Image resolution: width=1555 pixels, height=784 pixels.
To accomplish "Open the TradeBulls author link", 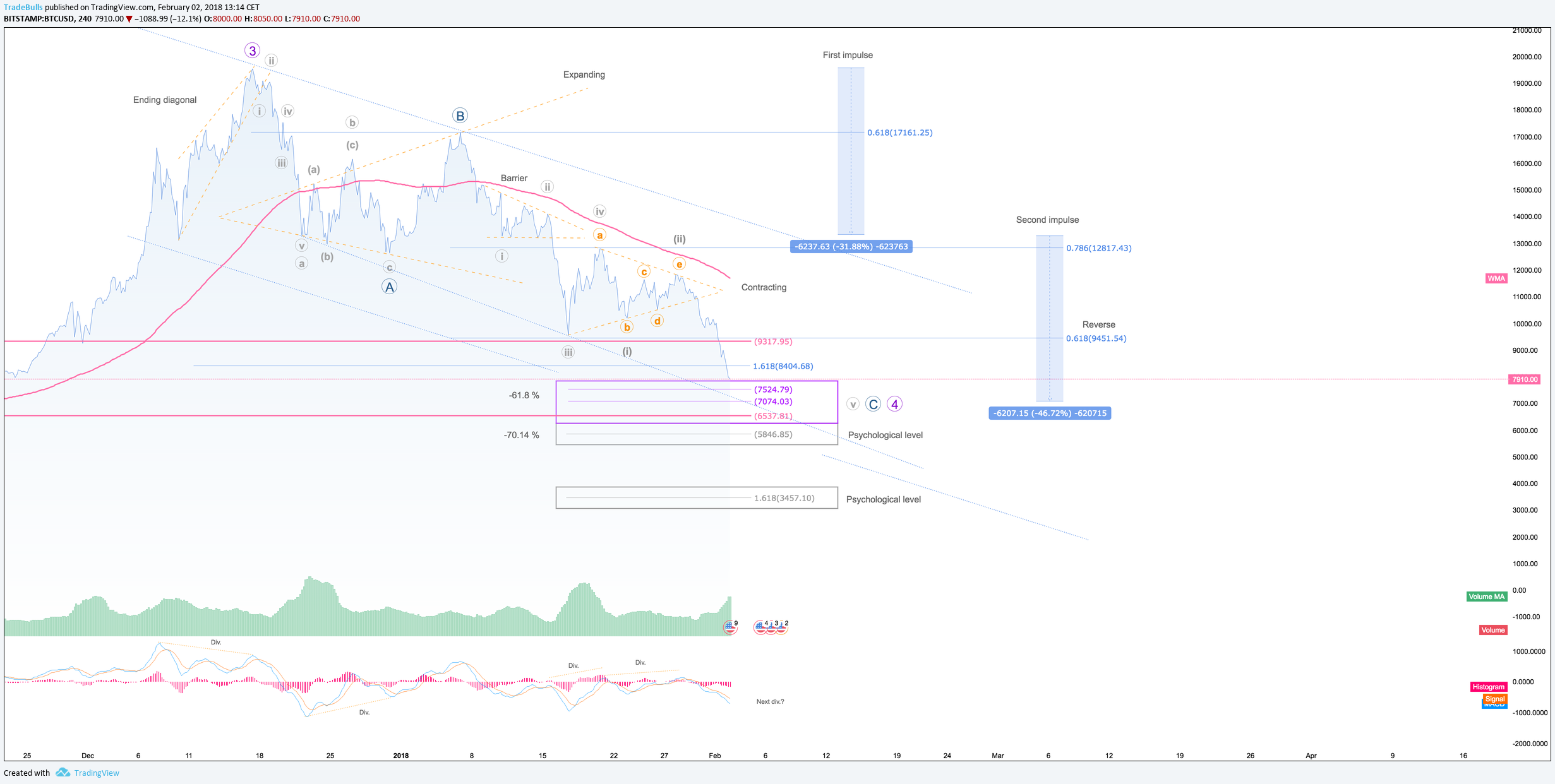I will pyautogui.click(x=23, y=7).
